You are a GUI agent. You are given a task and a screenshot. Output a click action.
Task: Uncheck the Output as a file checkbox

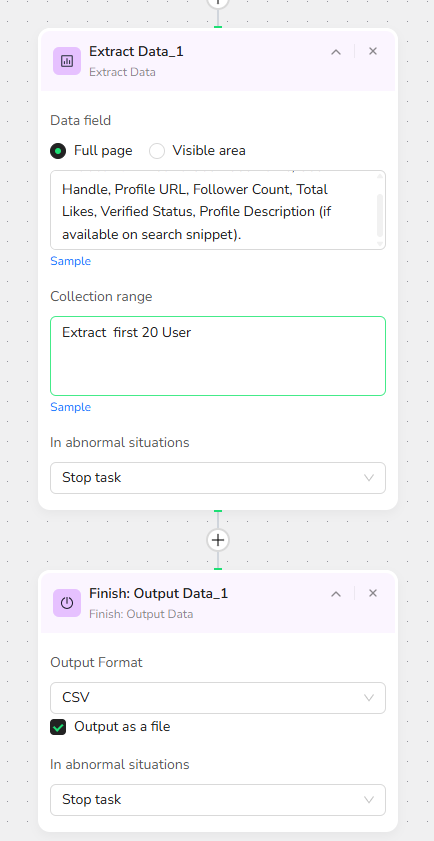58,727
